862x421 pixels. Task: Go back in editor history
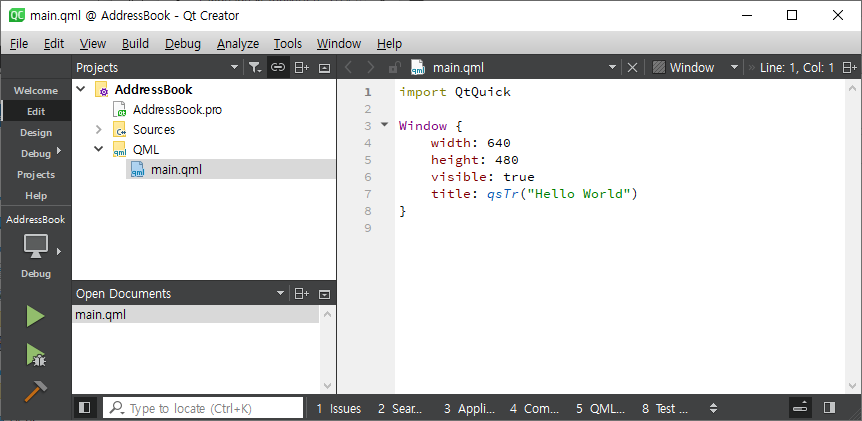pyautogui.click(x=347, y=68)
